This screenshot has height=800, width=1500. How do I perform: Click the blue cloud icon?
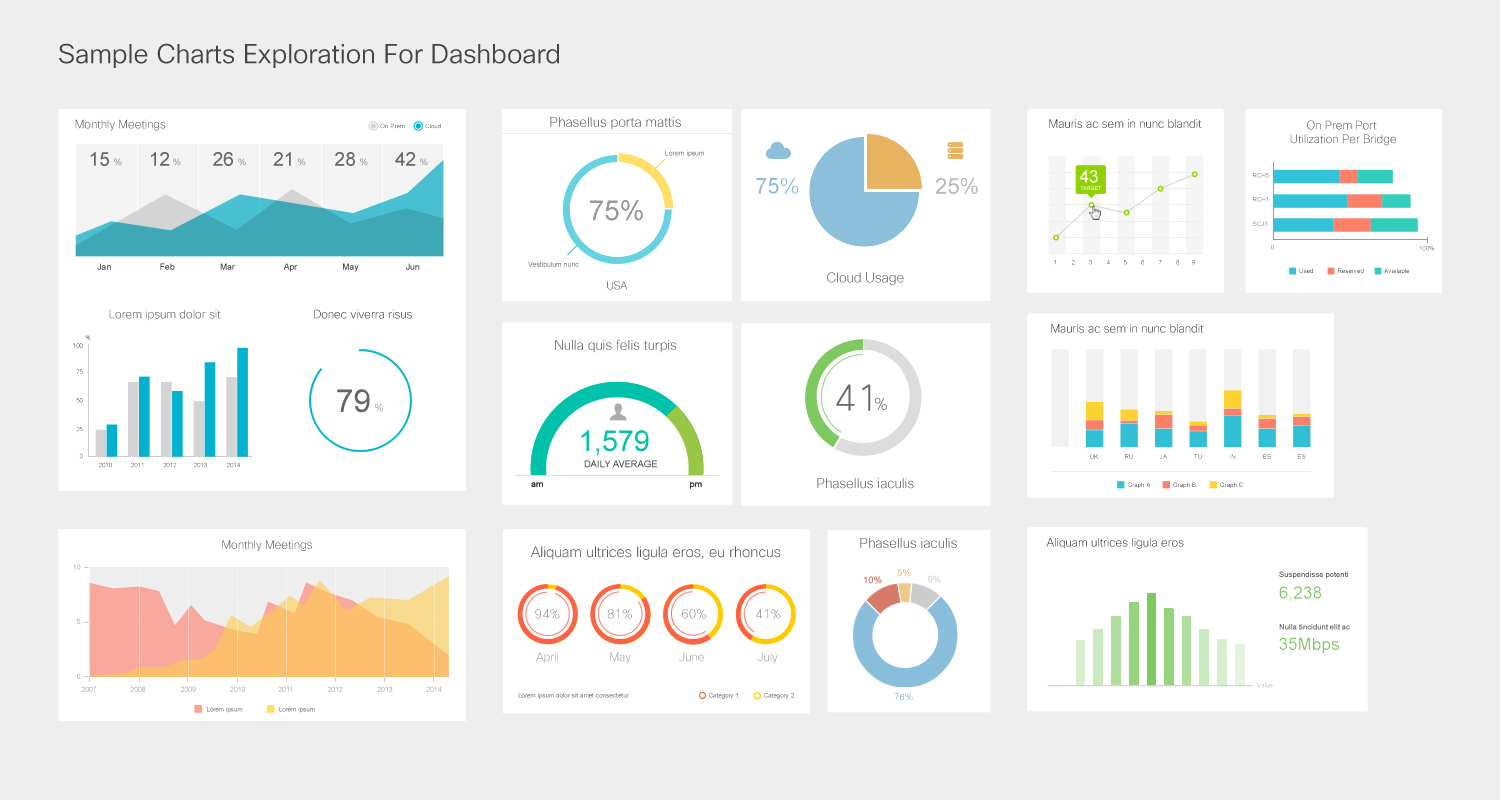pos(778,151)
